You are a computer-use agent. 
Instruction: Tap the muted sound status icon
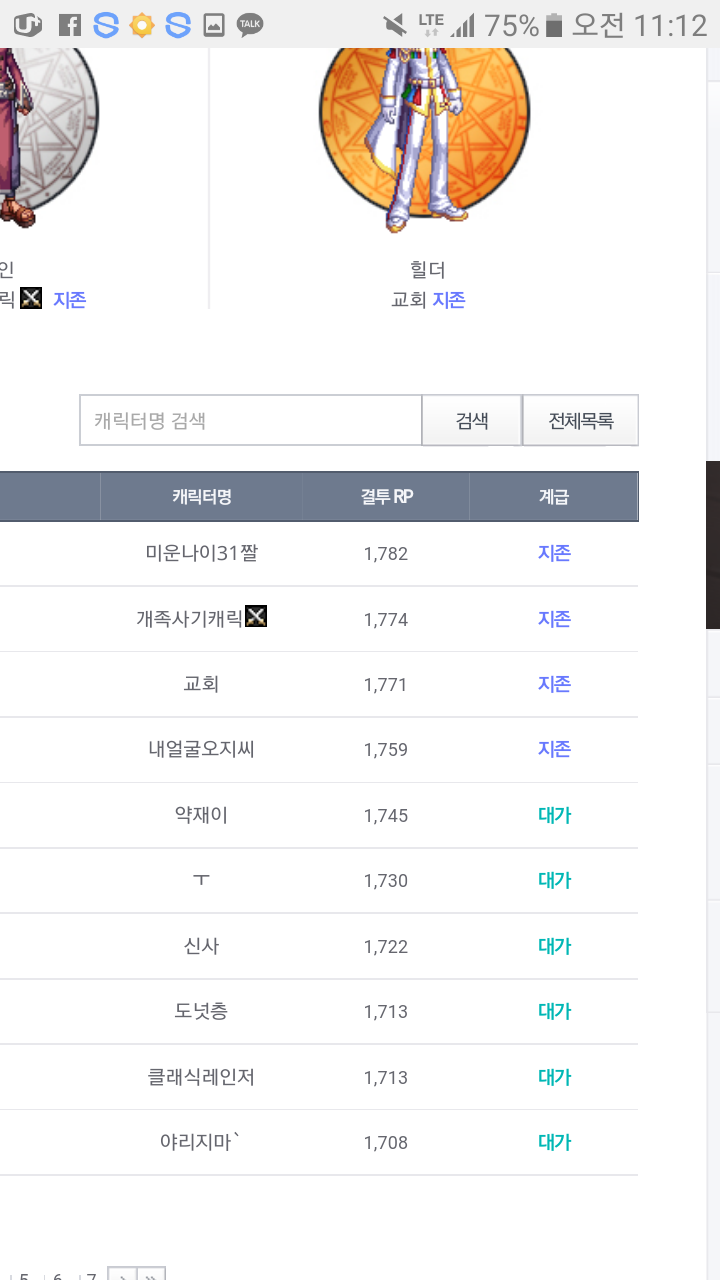[395, 25]
